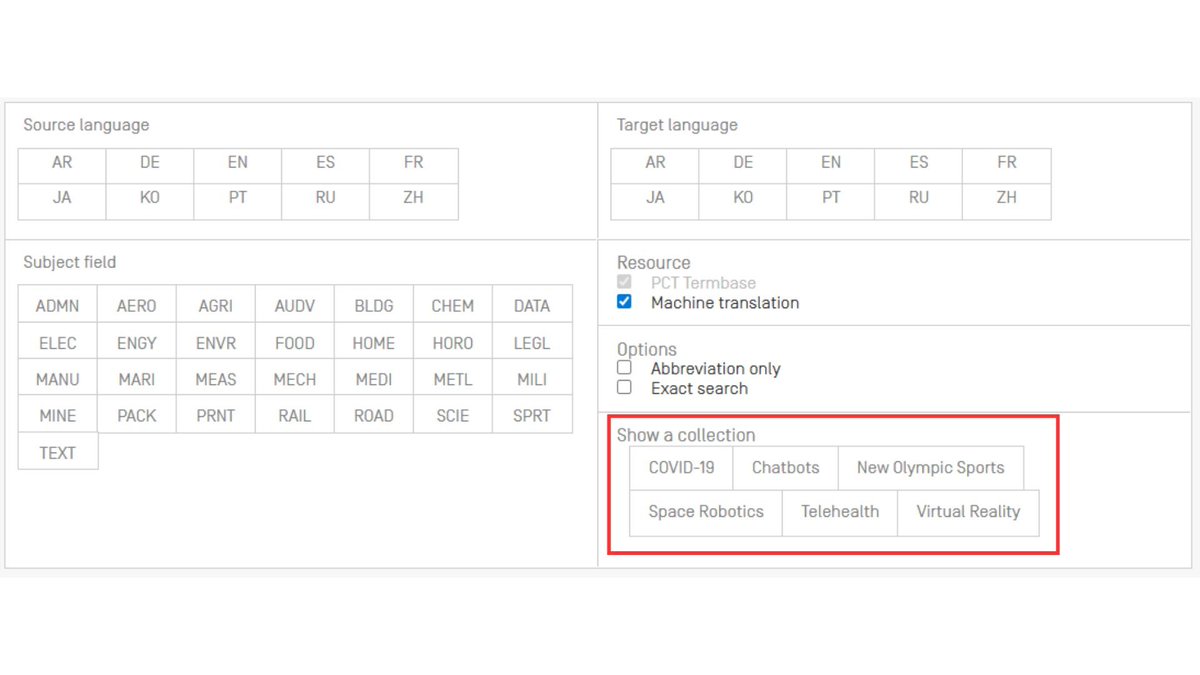Pick the BLDG subject field
This screenshot has width=1200, height=675.
coord(374,305)
